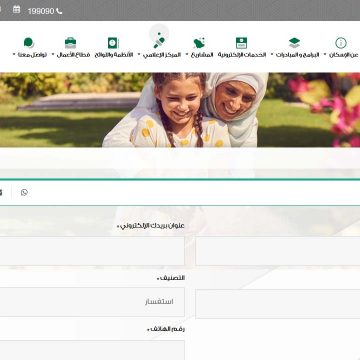Open the الأنظمة واللوائح book icon

click(x=113, y=43)
